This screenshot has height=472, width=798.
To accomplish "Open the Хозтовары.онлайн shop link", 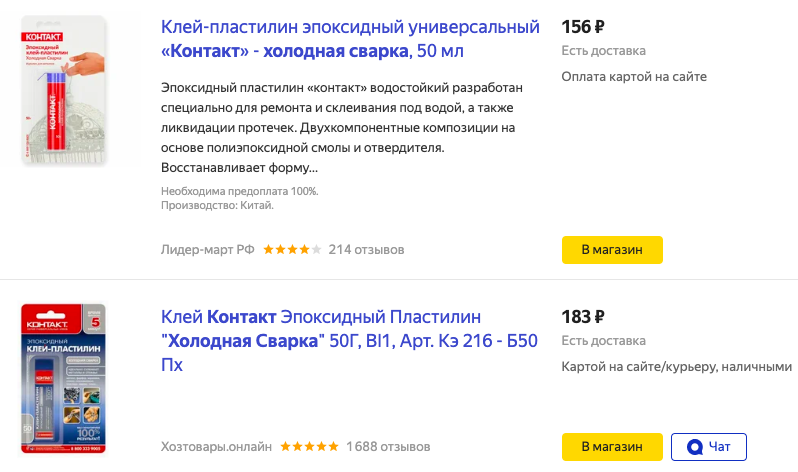I will coord(216,446).
